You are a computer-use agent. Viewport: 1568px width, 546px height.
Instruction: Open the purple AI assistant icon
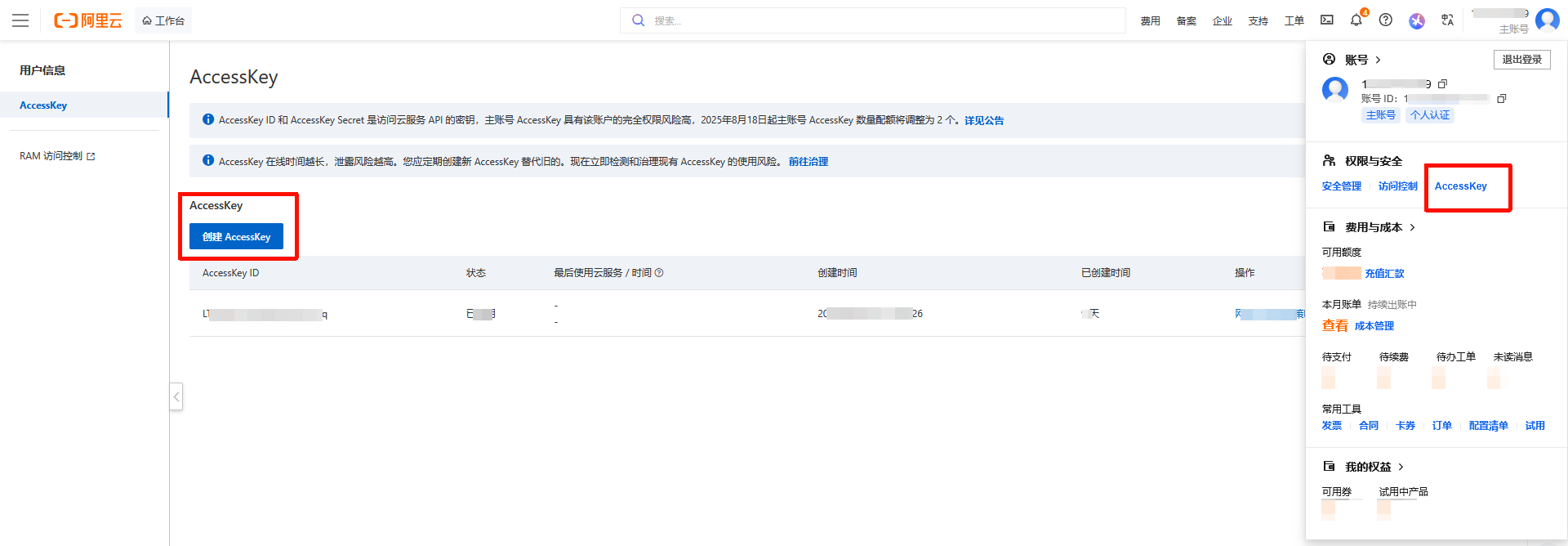1417,20
